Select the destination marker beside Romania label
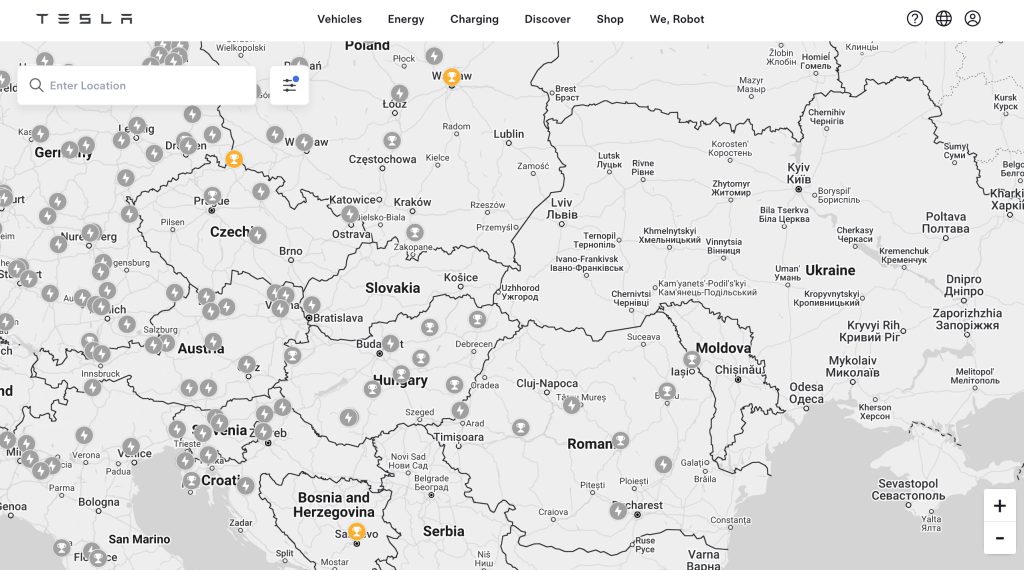This screenshot has height=570, width=1024. (620, 441)
